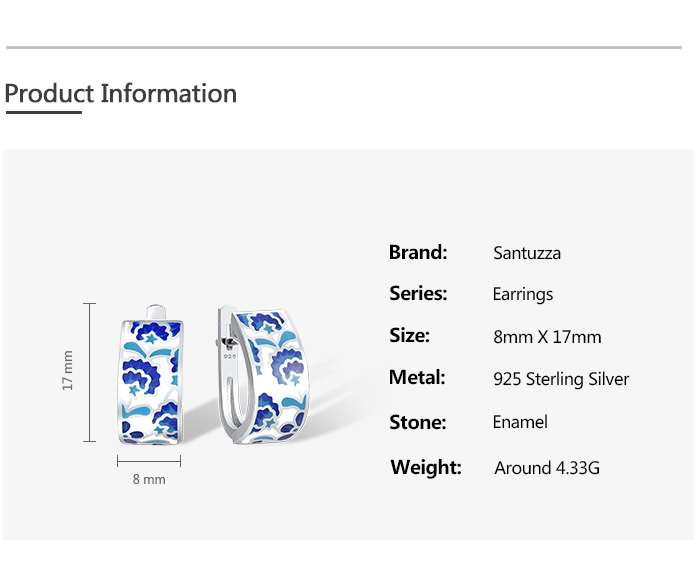700x588 pixels.
Task: Click the Earrings series value
Action: (523, 295)
